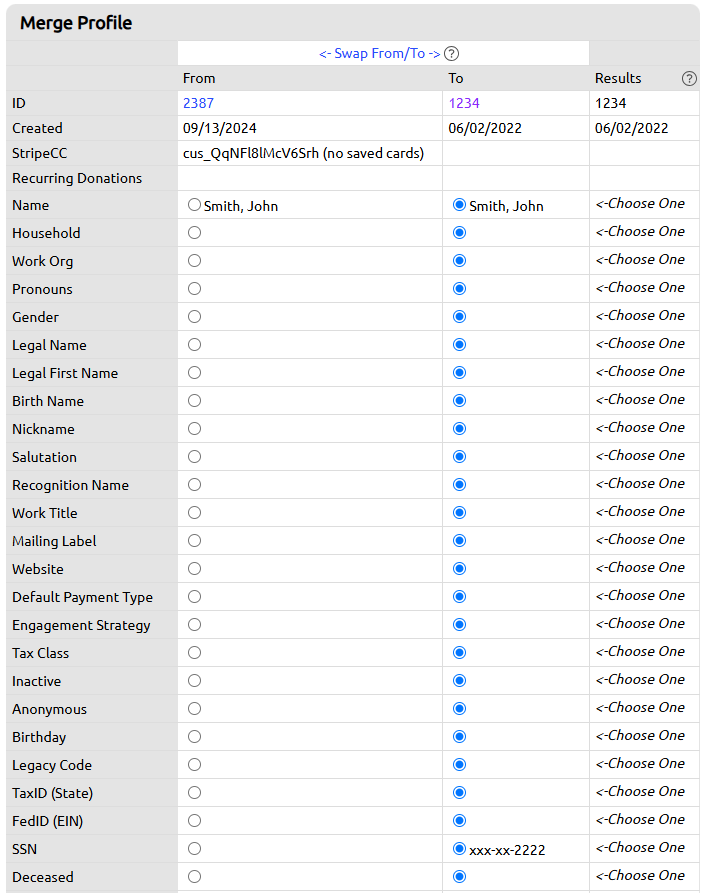Viewport: 706px width, 893px height.
Task: Pick From option for Work Org
Action: tap(195, 260)
